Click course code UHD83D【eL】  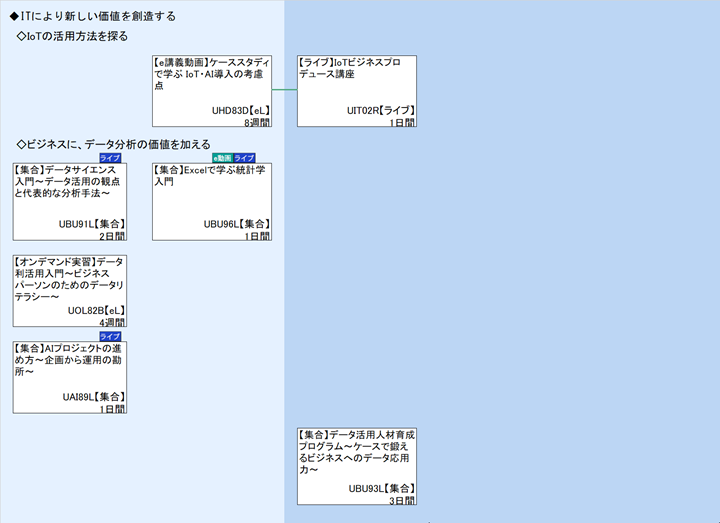(240, 110)
